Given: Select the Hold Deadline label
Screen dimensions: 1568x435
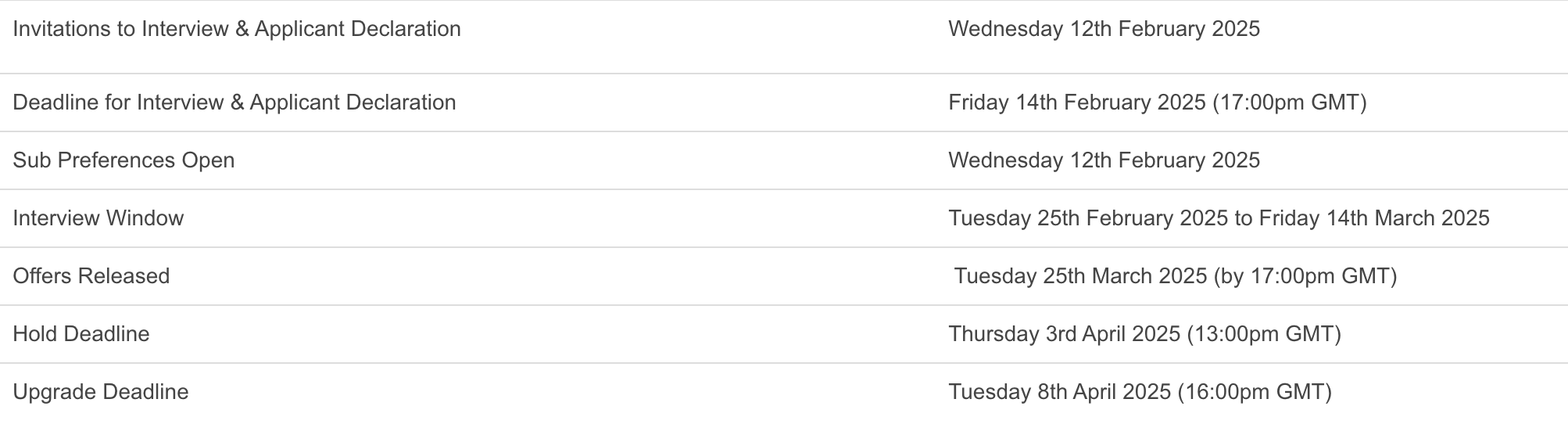Looking at the screenshot, I should coord(81,334).
